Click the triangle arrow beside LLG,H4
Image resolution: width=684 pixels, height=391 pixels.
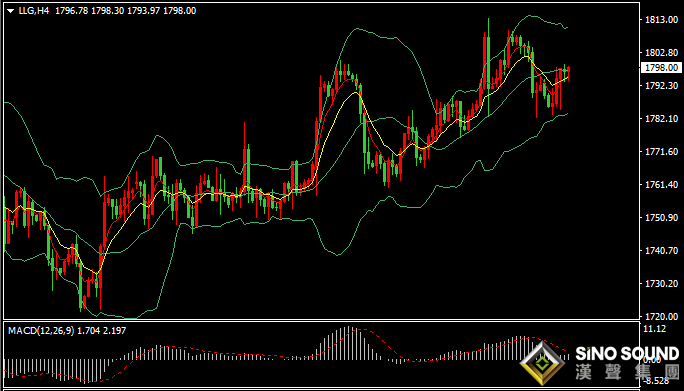(x=11, y=11)
